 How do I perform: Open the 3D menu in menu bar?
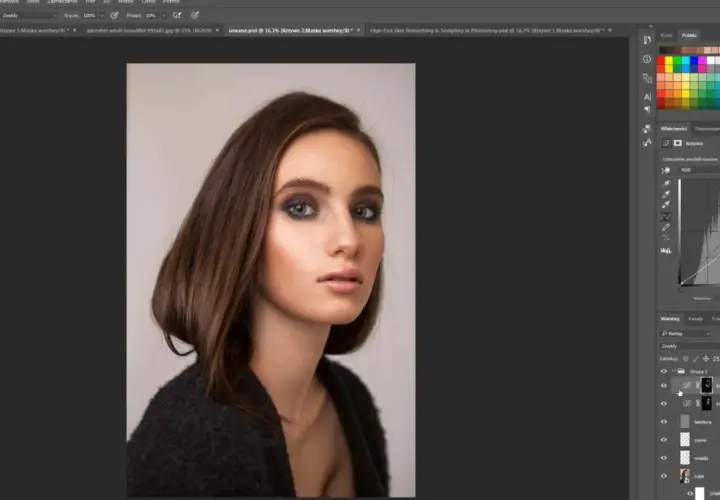click(107, 2)
